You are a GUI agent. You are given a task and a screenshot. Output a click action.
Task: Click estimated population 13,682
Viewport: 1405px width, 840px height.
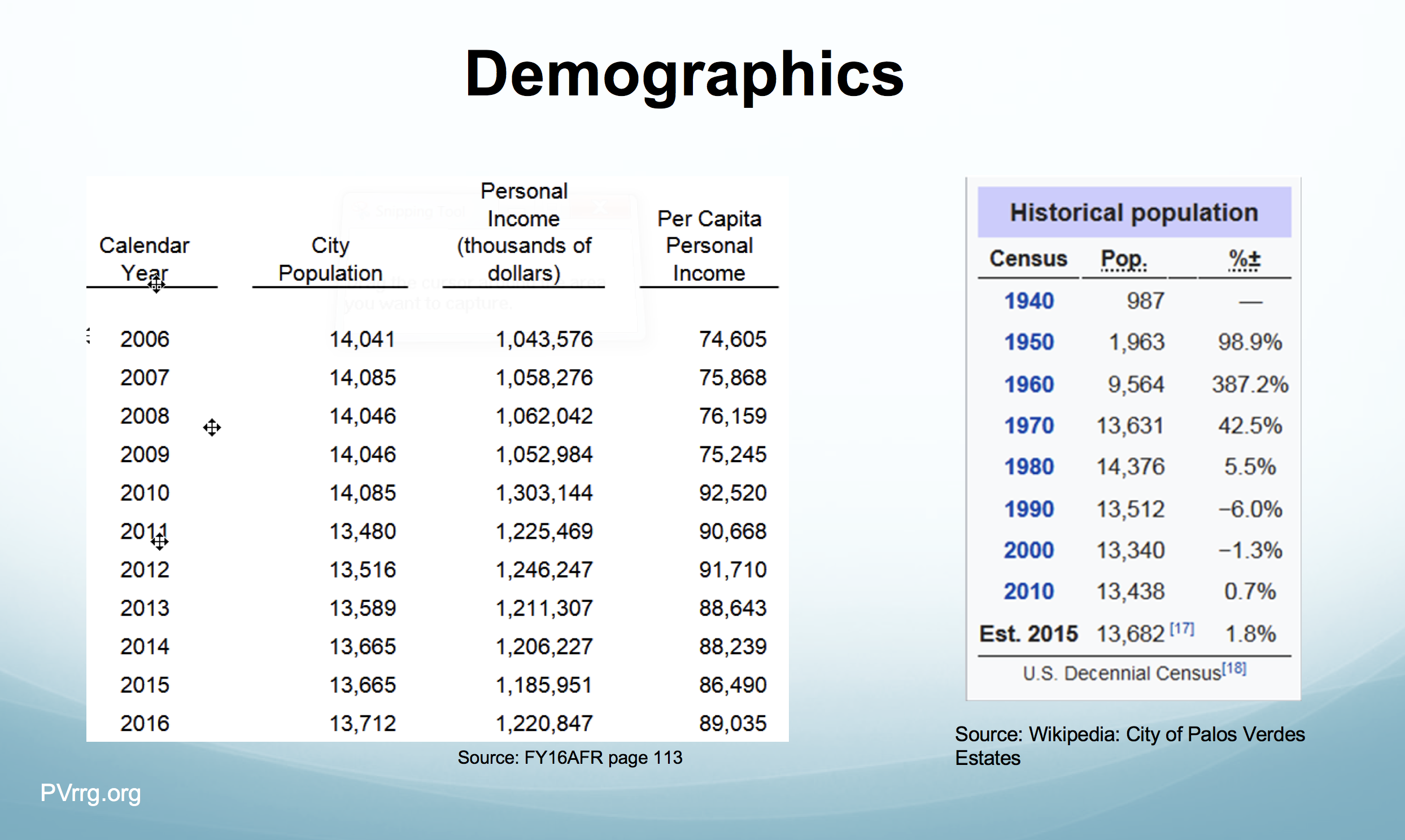click(x=1131, y=634)
